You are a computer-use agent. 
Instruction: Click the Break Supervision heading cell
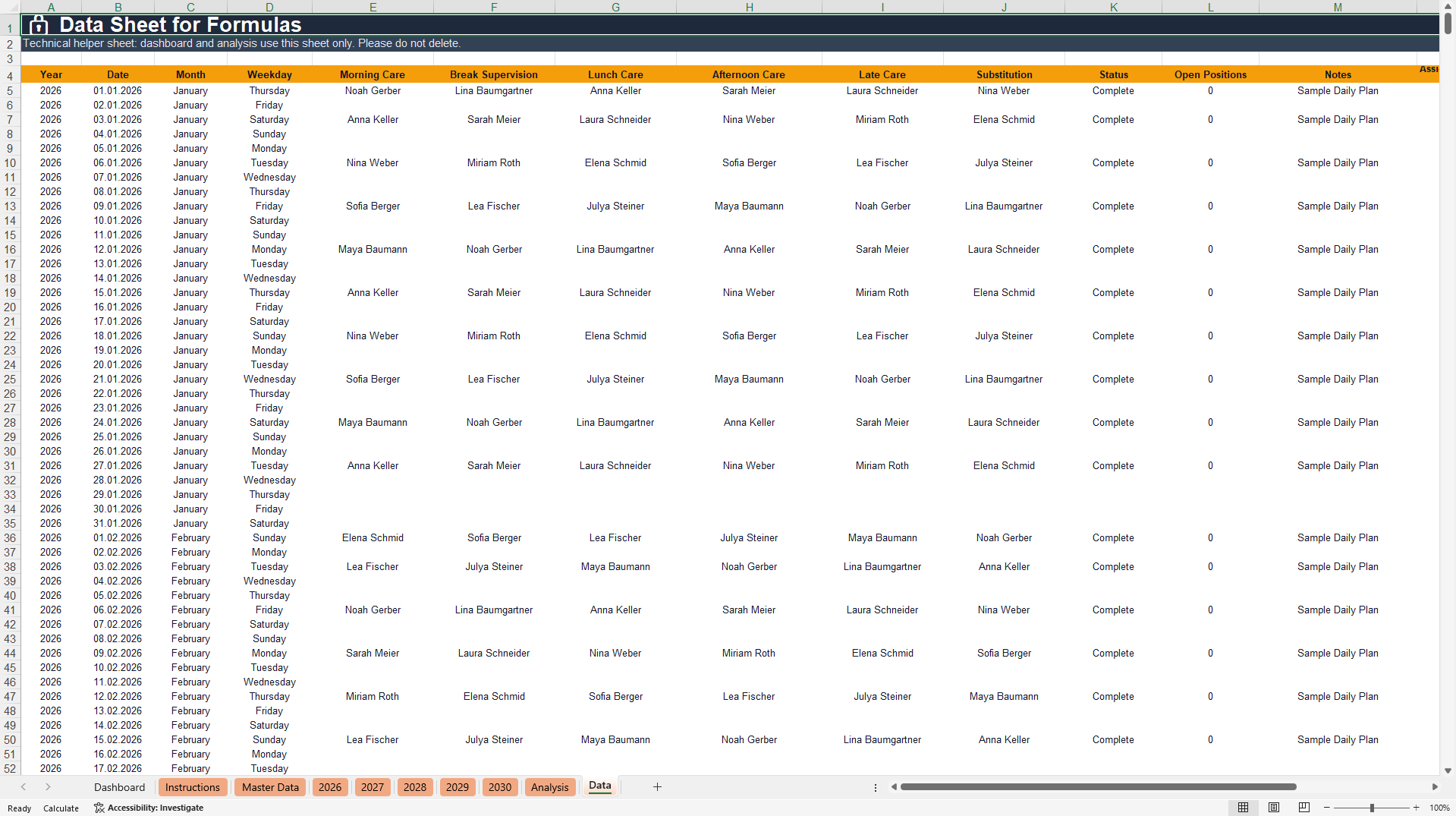(494, 74)
